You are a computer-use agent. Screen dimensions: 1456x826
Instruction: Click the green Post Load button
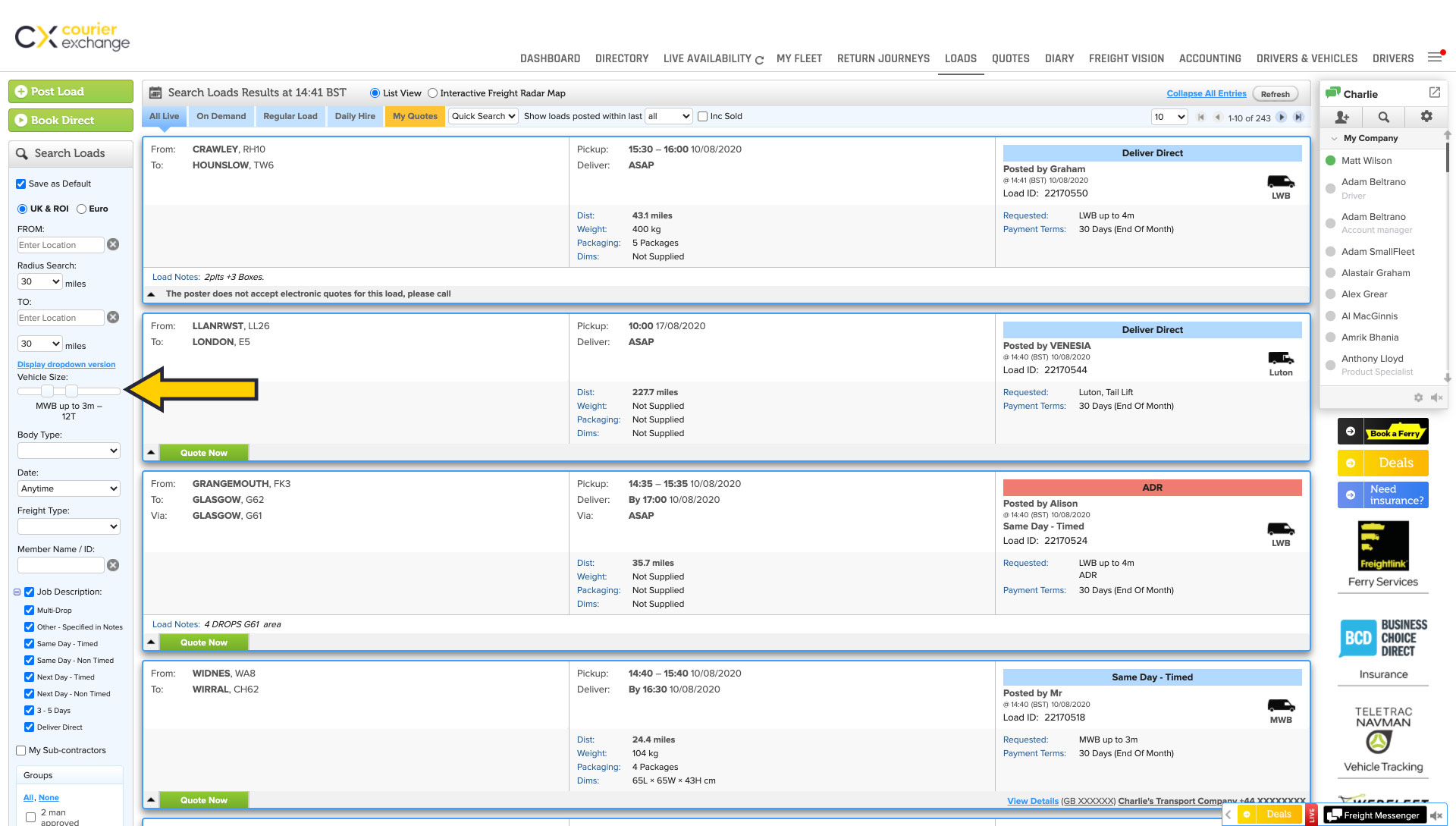pos(71,91)
